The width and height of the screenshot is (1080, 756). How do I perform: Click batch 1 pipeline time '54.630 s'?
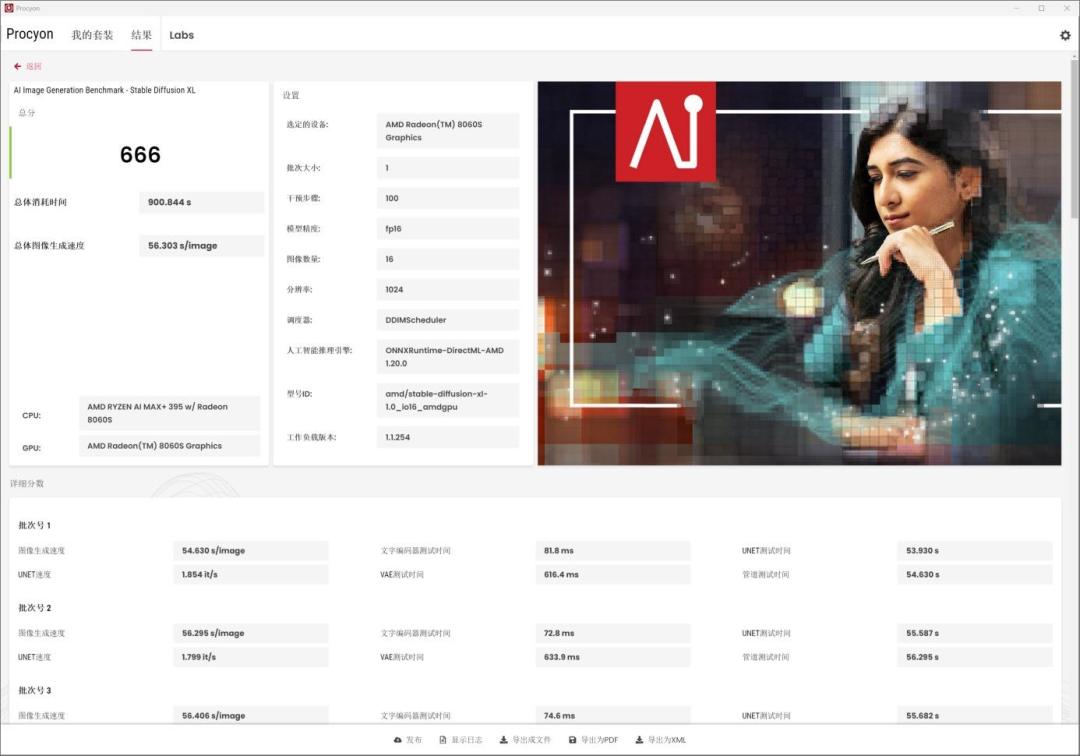pos(975,574)
